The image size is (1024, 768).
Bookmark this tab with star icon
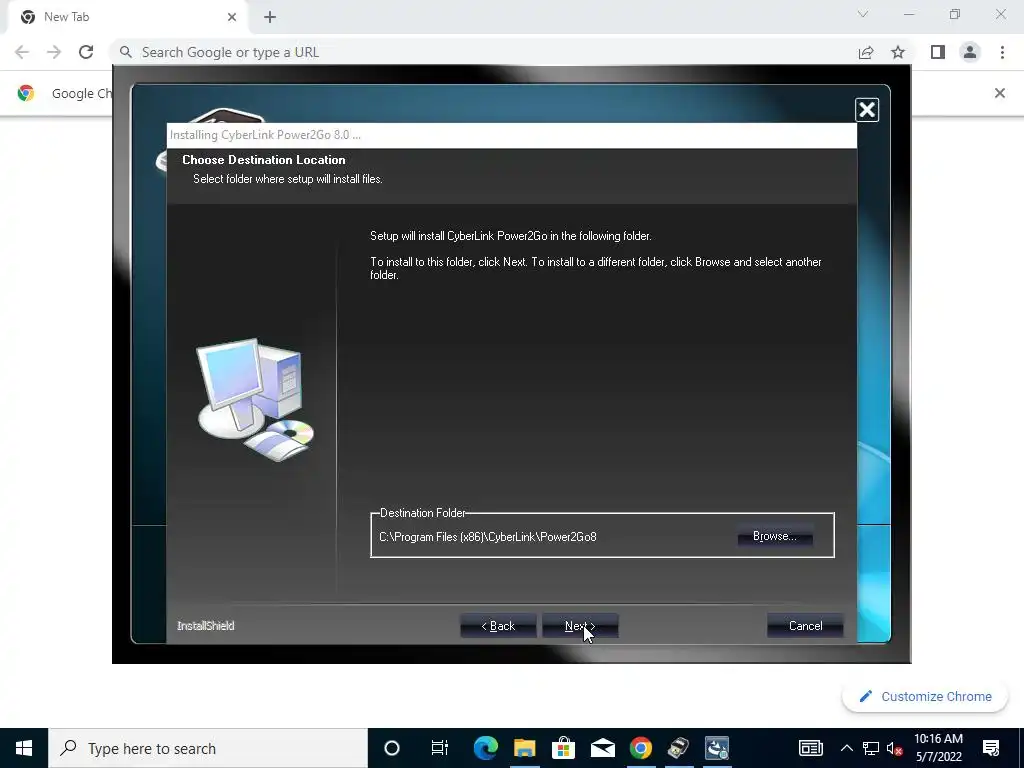pos(898,52)
